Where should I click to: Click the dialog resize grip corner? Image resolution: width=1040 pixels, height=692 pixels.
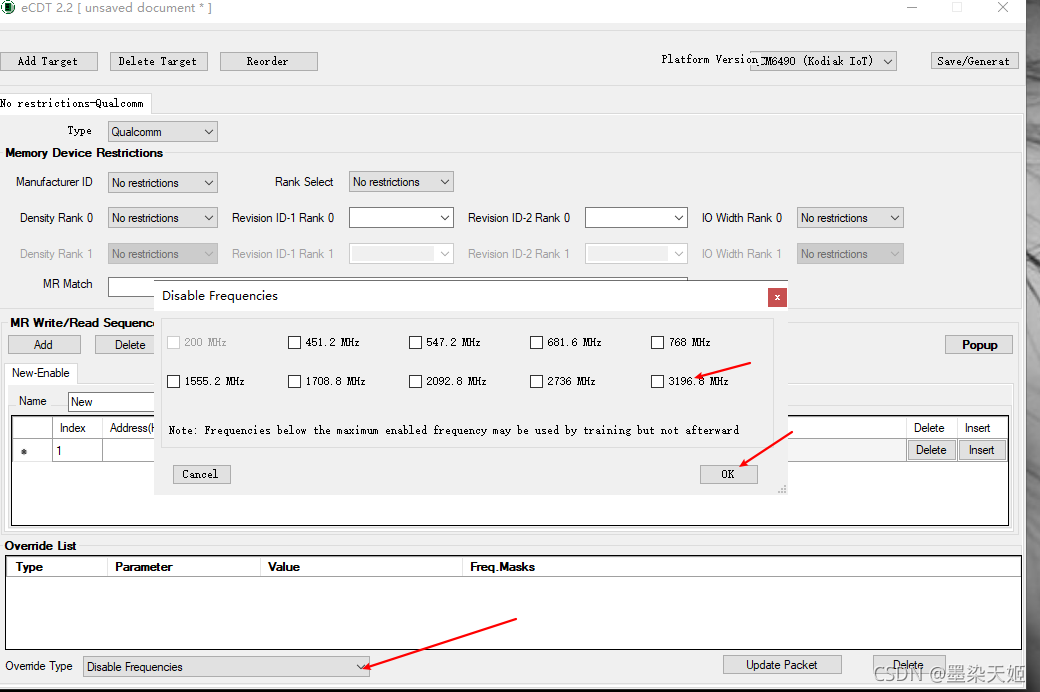[782, 489]
